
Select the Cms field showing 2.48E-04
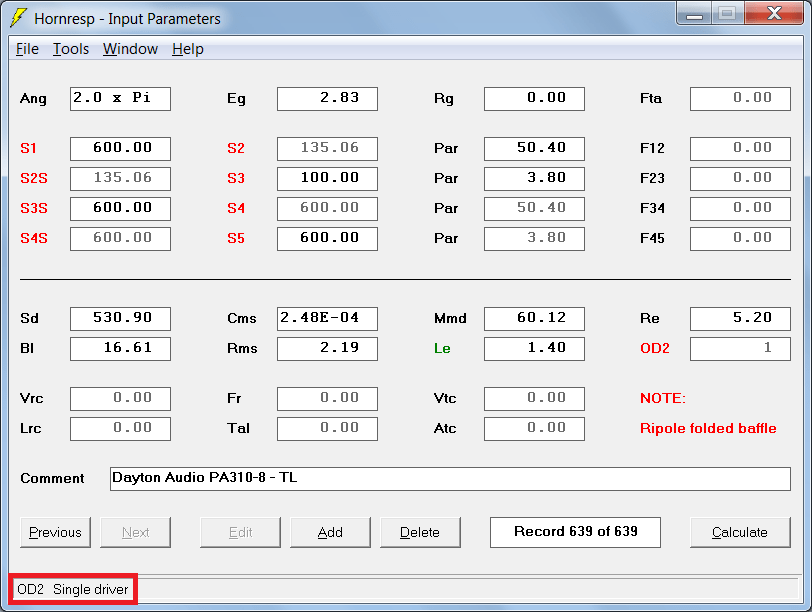327,318
